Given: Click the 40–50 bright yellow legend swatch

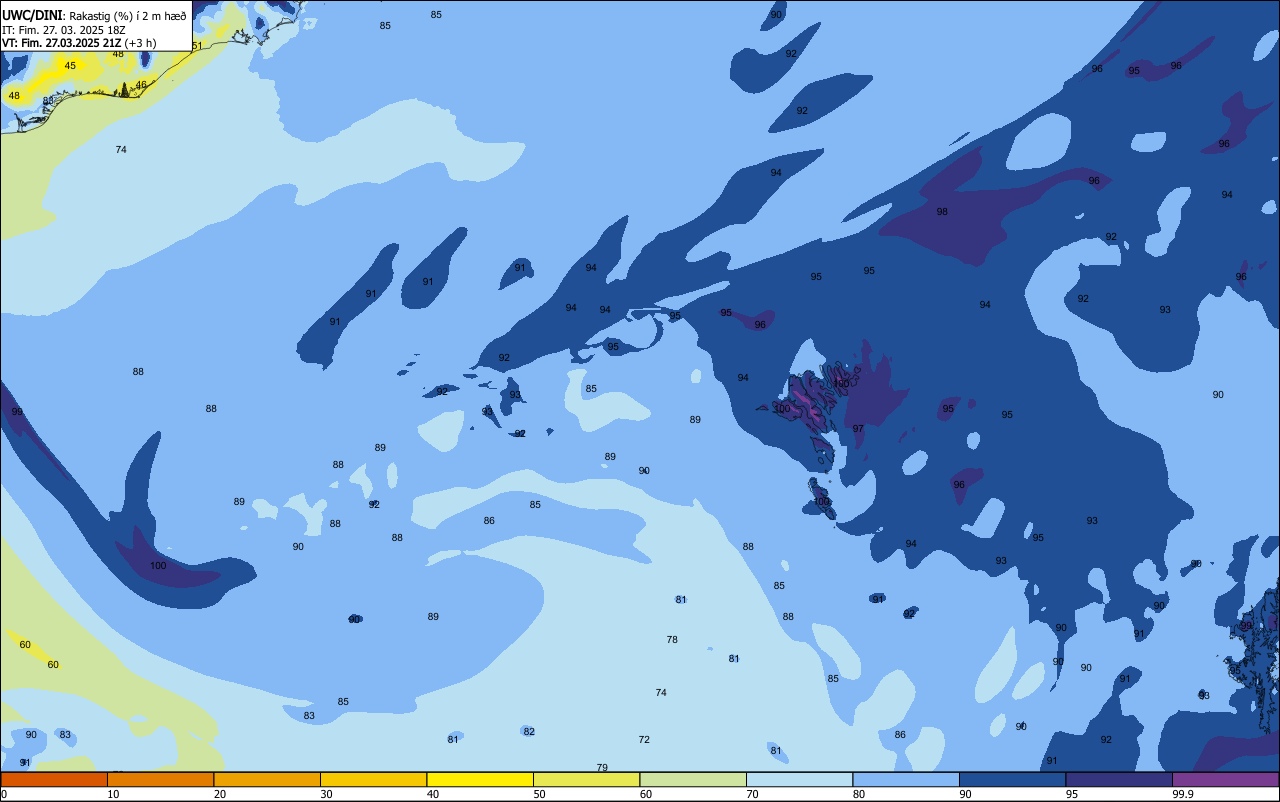Looking at the screenshot, I should pos(480,779).
